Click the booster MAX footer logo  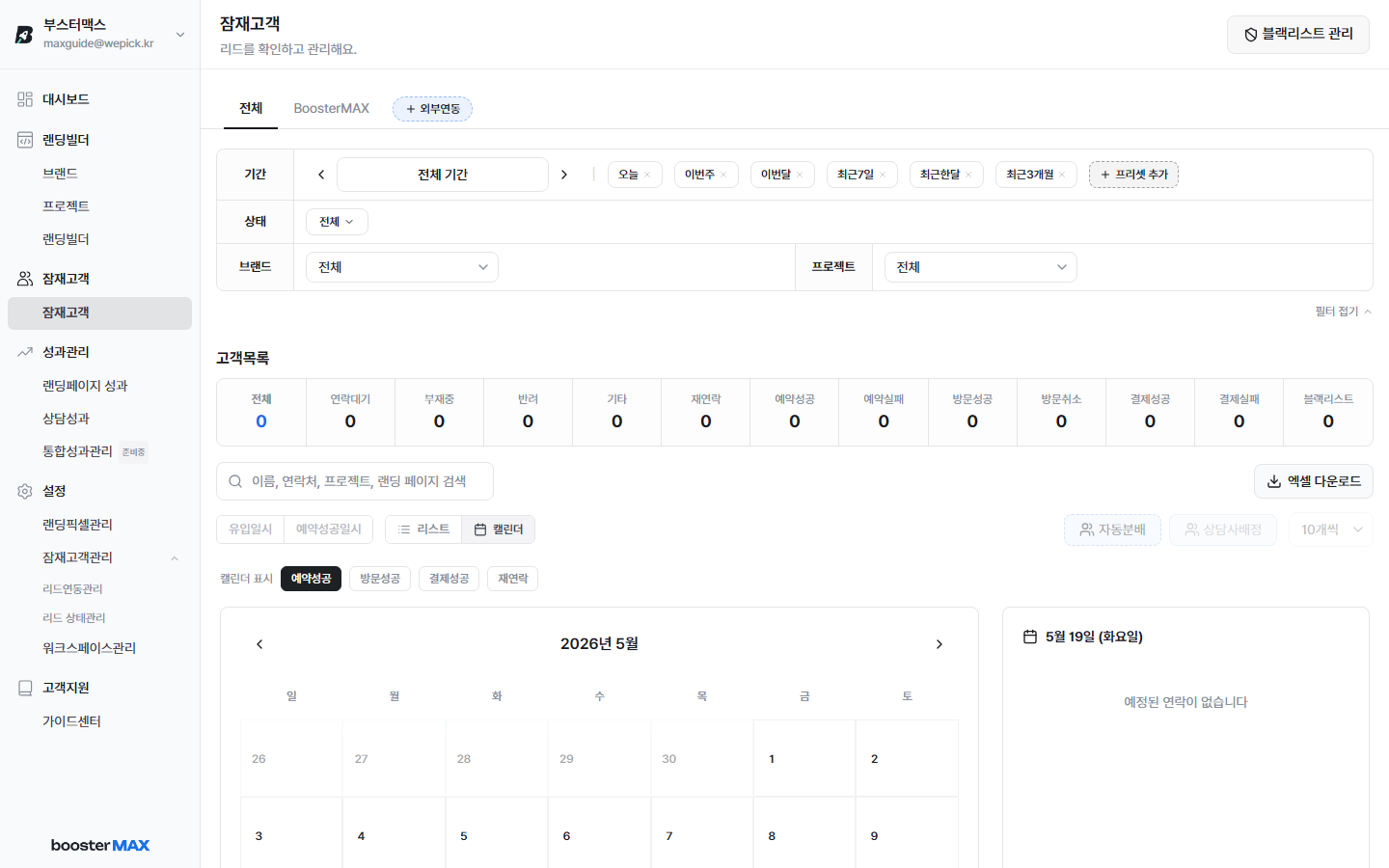[x=100, y=845]
